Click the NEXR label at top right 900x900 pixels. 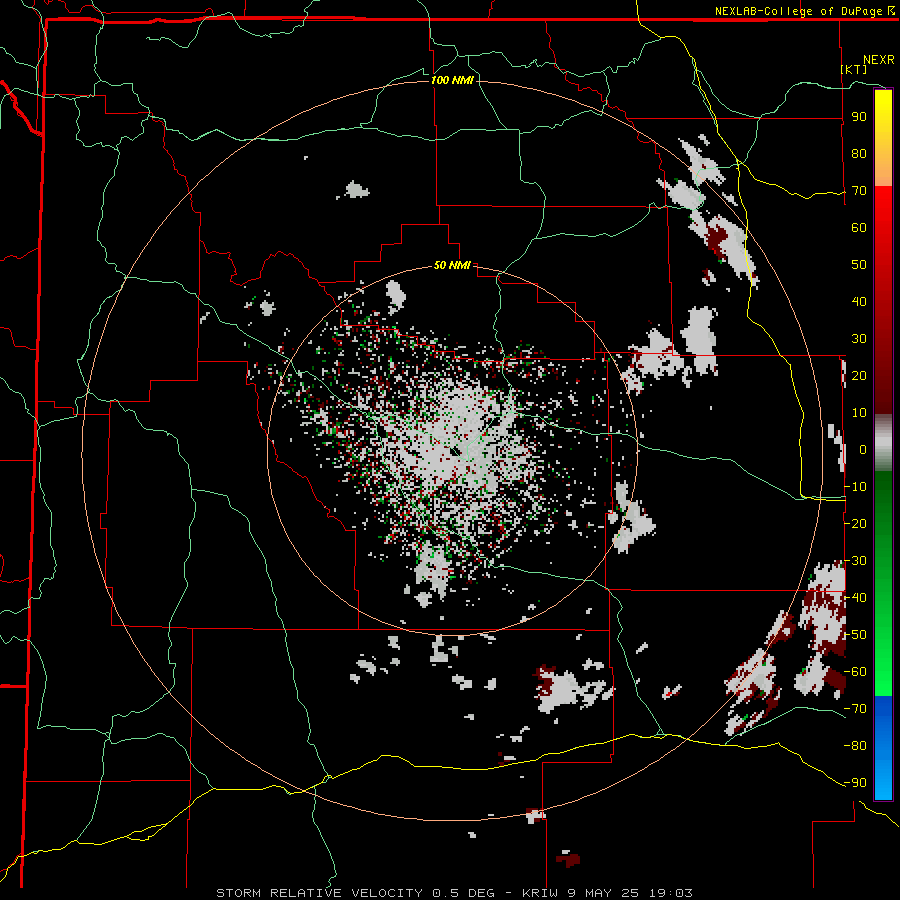coord(879,60)
